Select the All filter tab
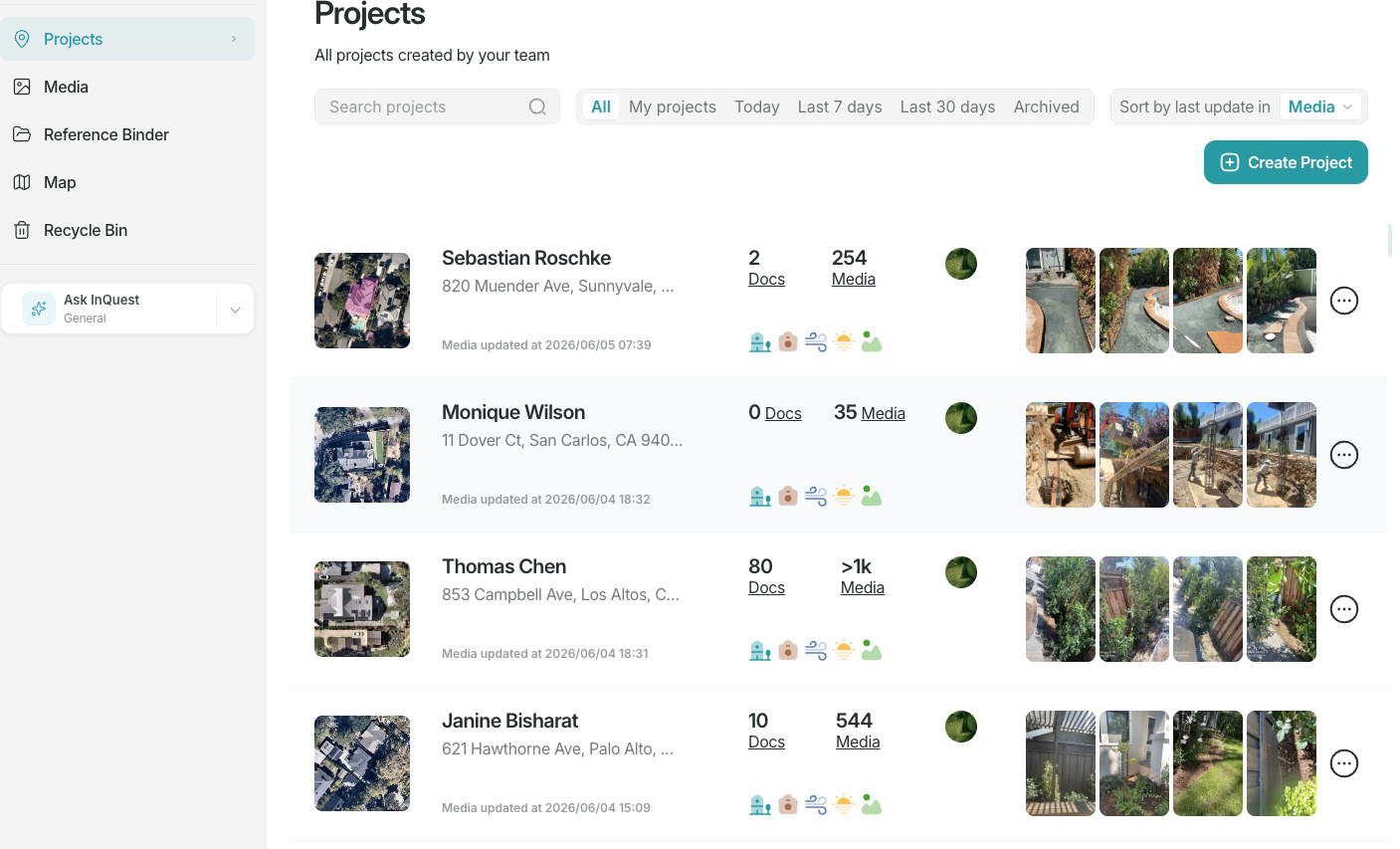1400x849 pixels. tap(601, 106)
